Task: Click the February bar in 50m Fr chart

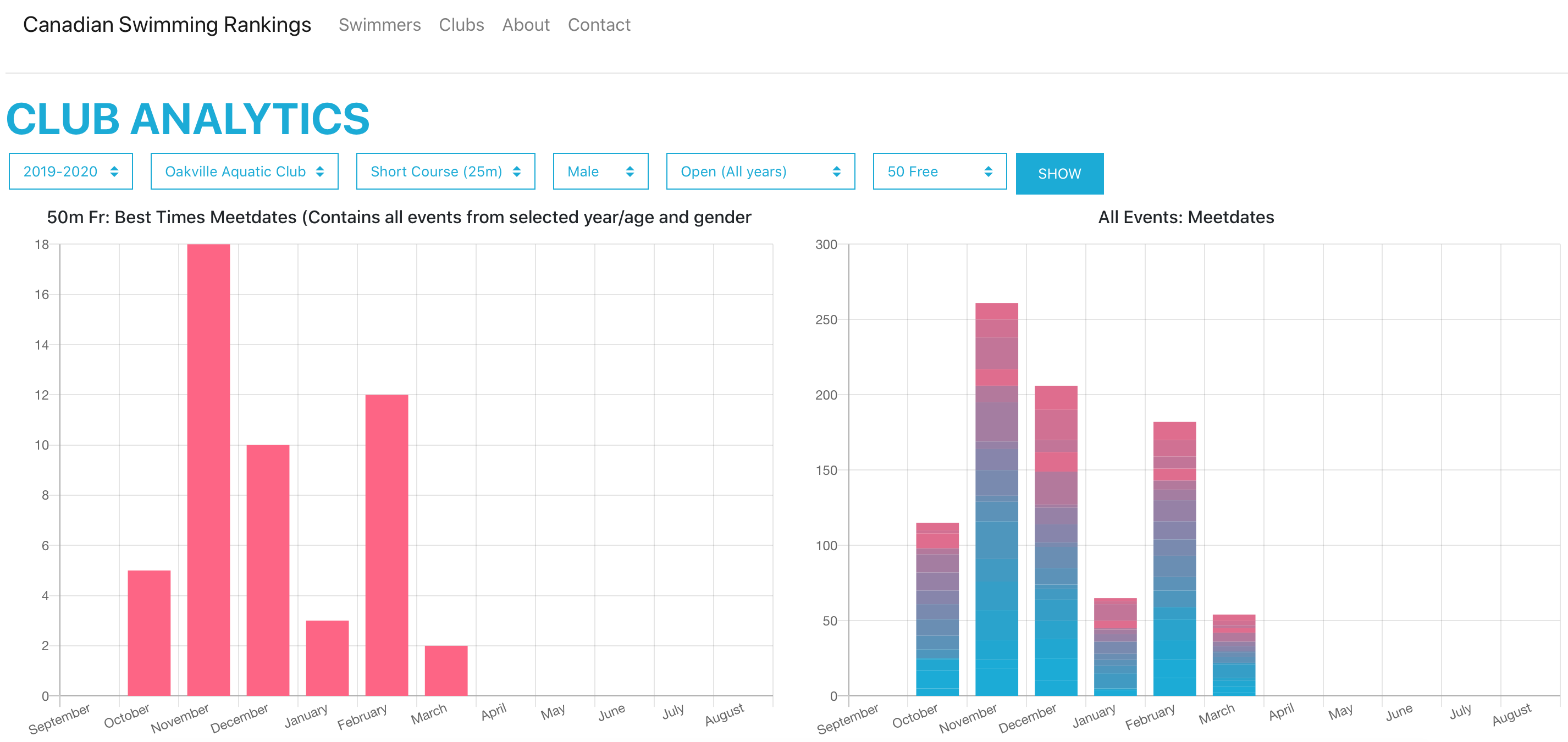Action: 387,545
